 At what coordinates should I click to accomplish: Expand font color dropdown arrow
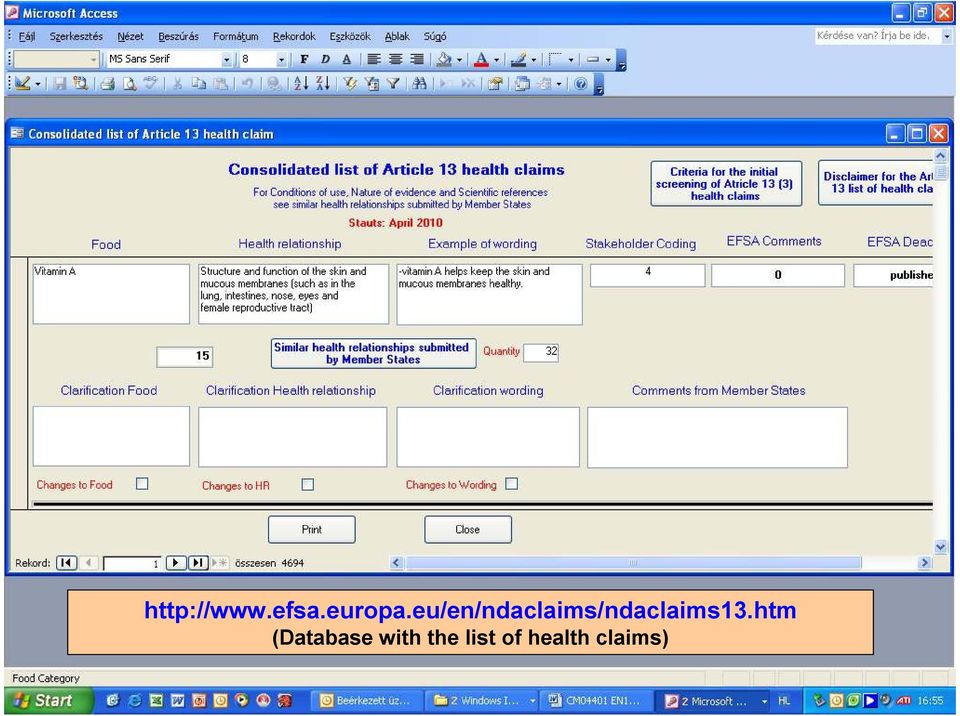pyautogui.click(x=497, y=59)
